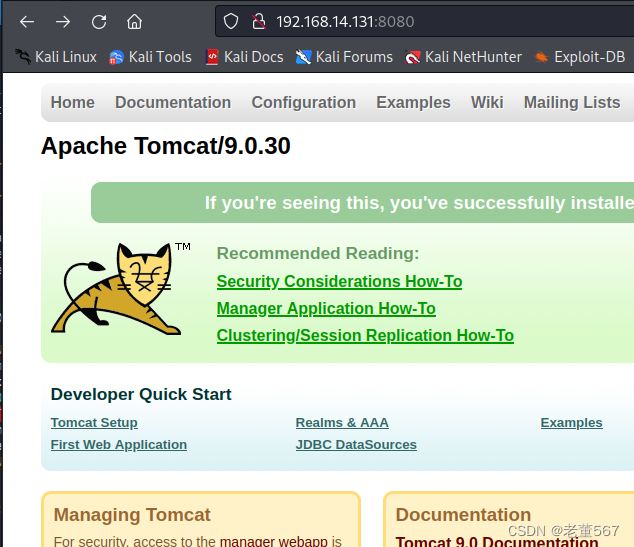The image size is (634, 547).
Task: Click the browser forward arrow
Action: tap(63, 22)
